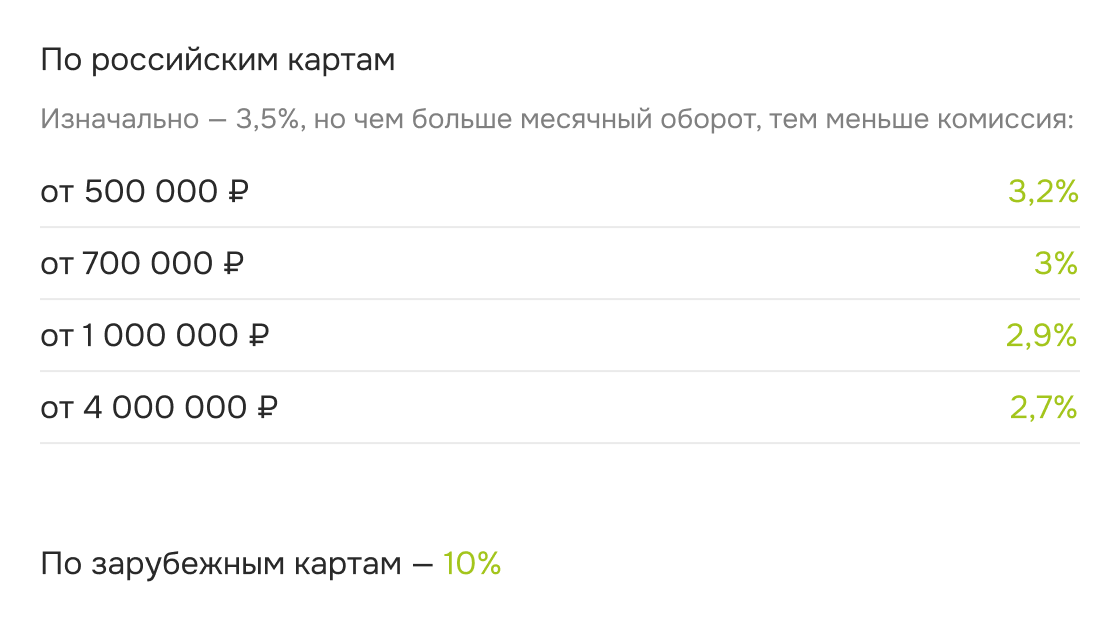
Task: Click the green 3,2% commission value
Action: click(x=1043, y=192)
